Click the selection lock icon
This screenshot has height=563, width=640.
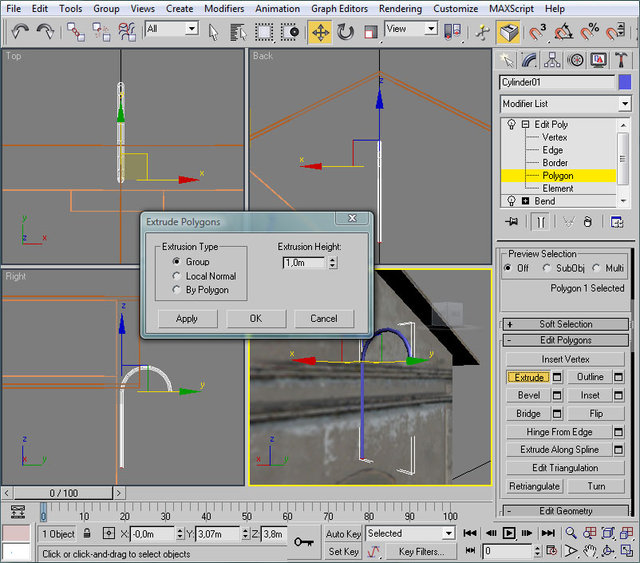87,534
